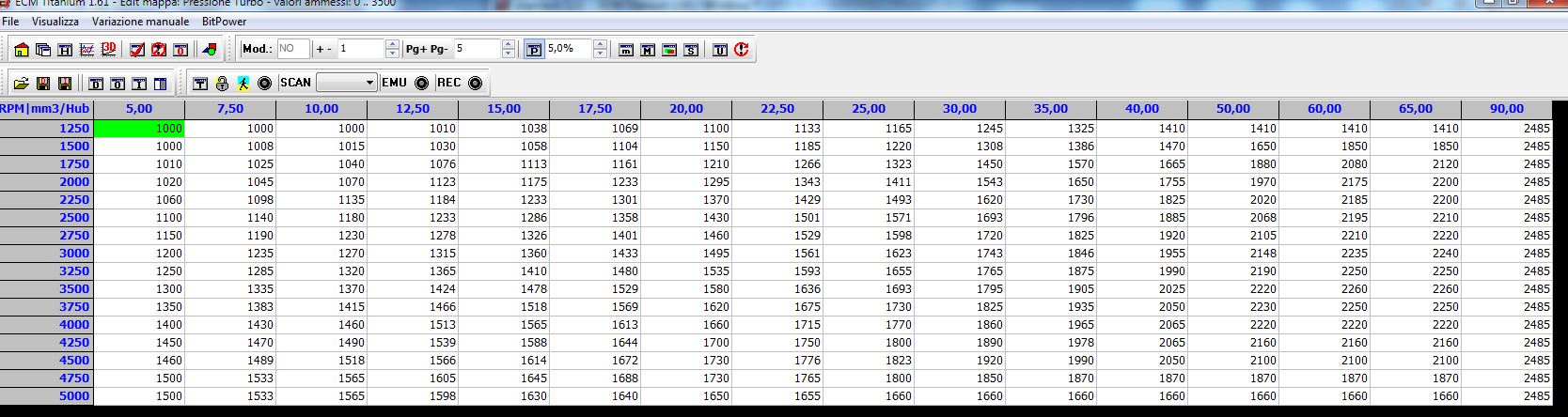Click the +/- step input showing 1
Screen dimensions: 1568x417
[361, 49]
